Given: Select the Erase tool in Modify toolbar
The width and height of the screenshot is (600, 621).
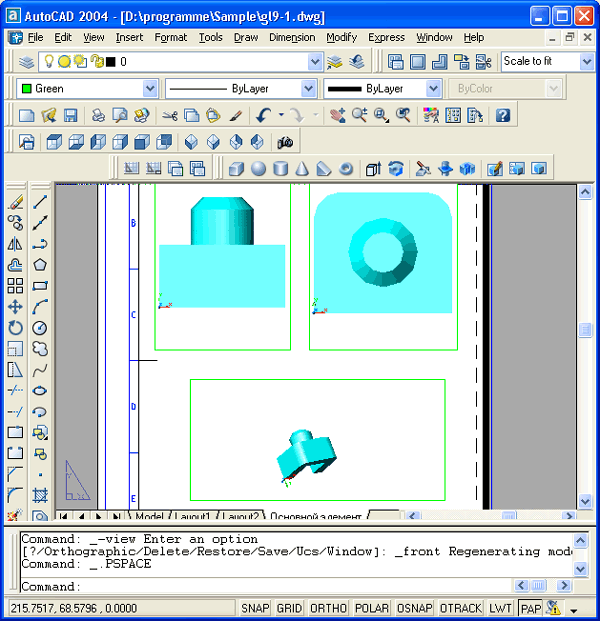Looking at the screenshot, I should [x=15, y=201].
